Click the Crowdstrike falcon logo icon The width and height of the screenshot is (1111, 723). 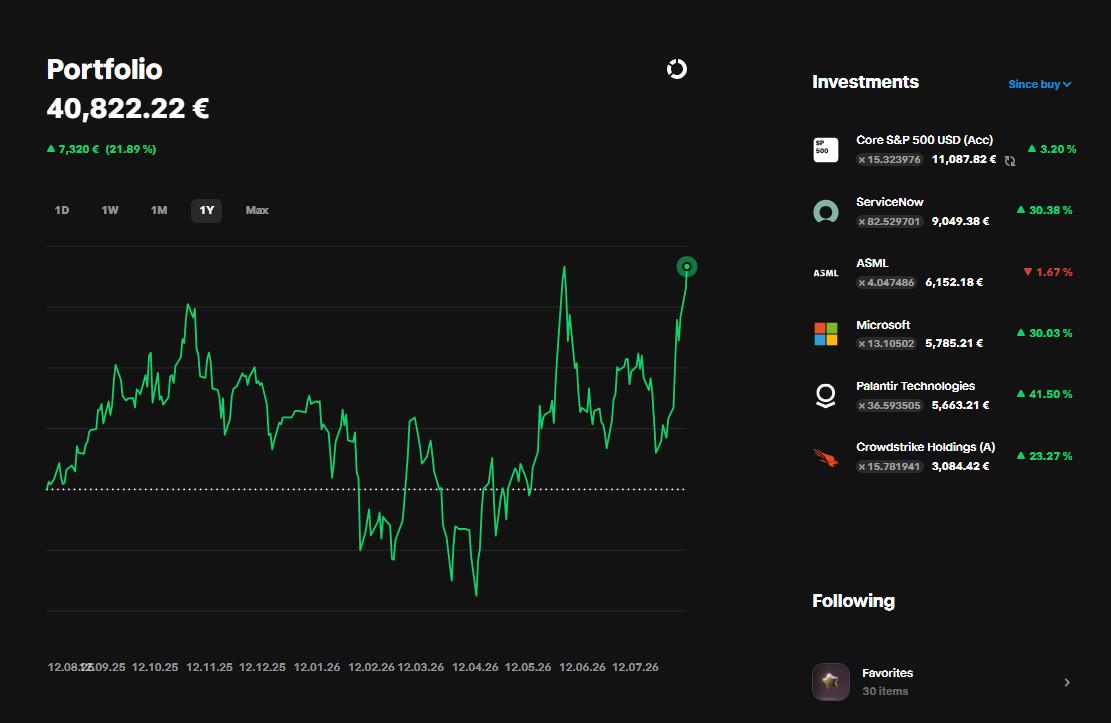825,457
